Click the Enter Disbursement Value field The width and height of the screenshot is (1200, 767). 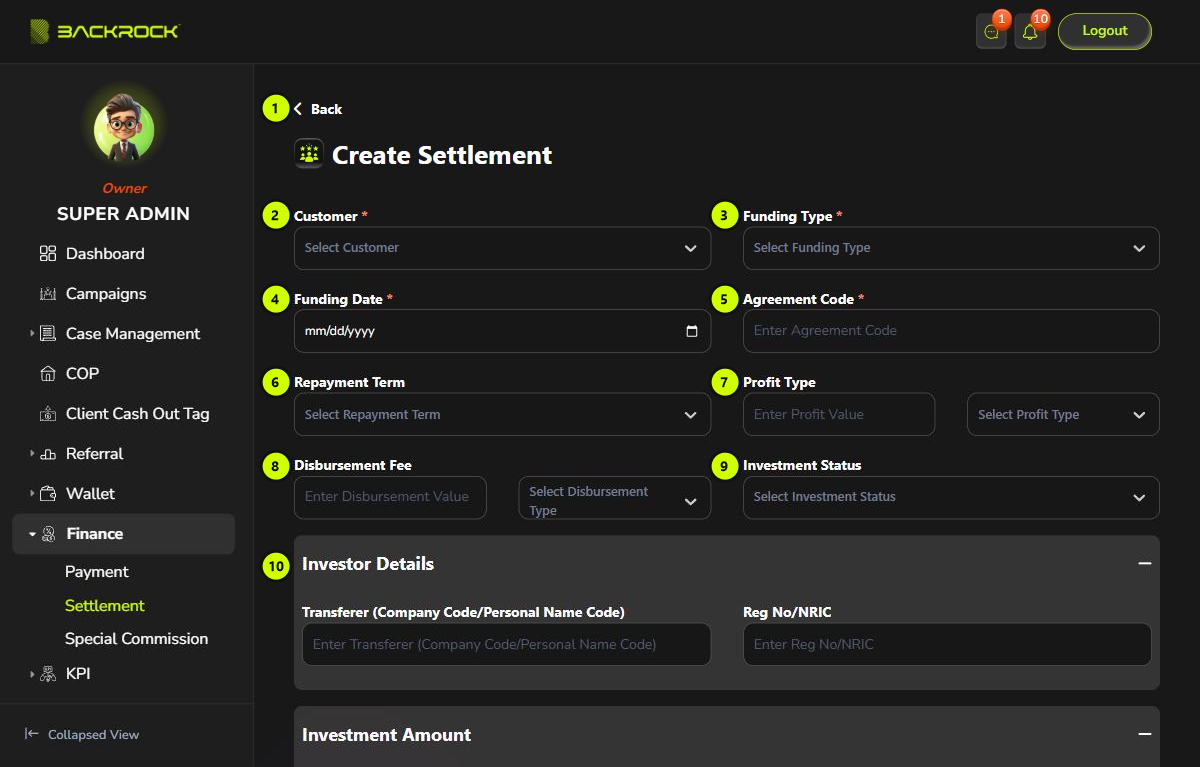click(x=390, y=497)
